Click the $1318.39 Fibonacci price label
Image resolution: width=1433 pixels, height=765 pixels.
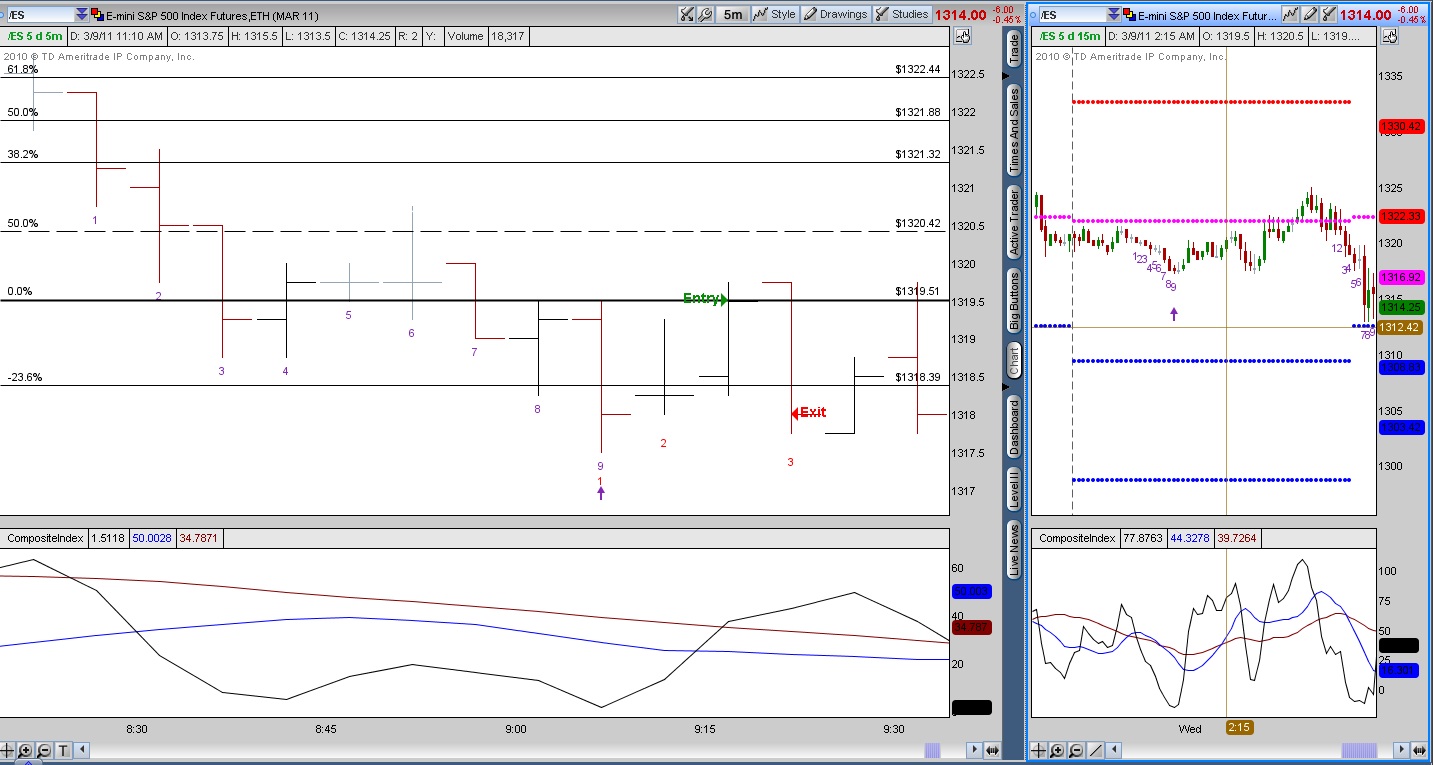coord(918,378)
